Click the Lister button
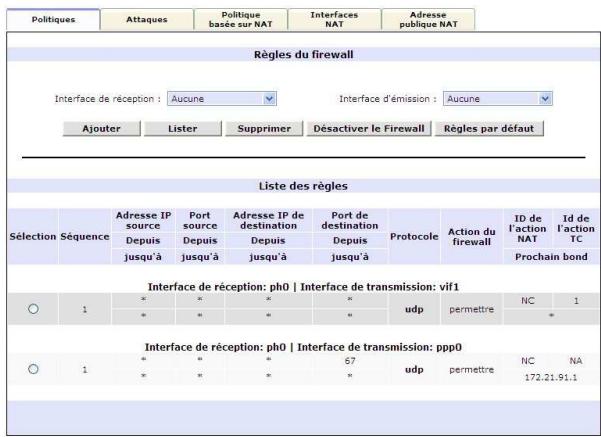601x437 pixels. click(183, 129)
